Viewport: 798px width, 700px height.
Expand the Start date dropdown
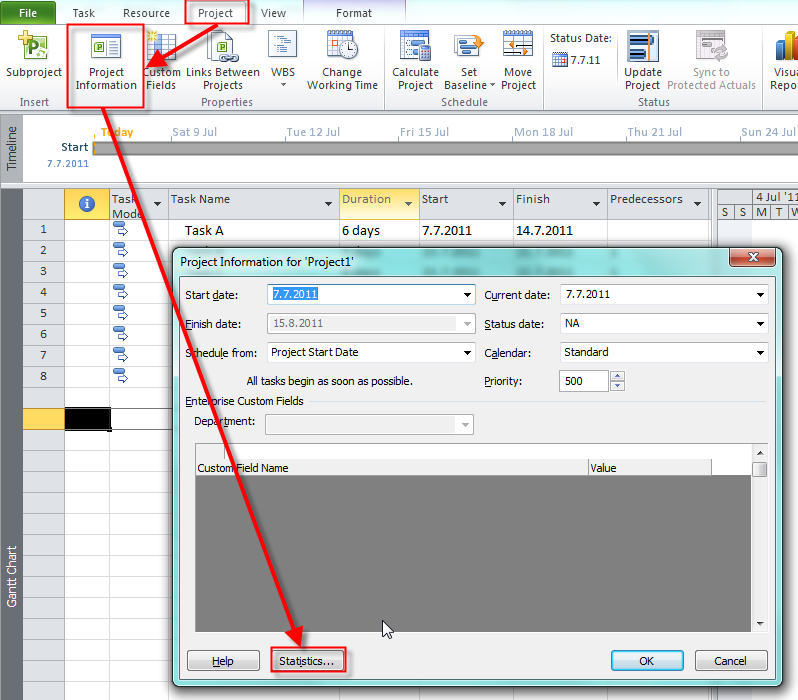pos(467,295)
